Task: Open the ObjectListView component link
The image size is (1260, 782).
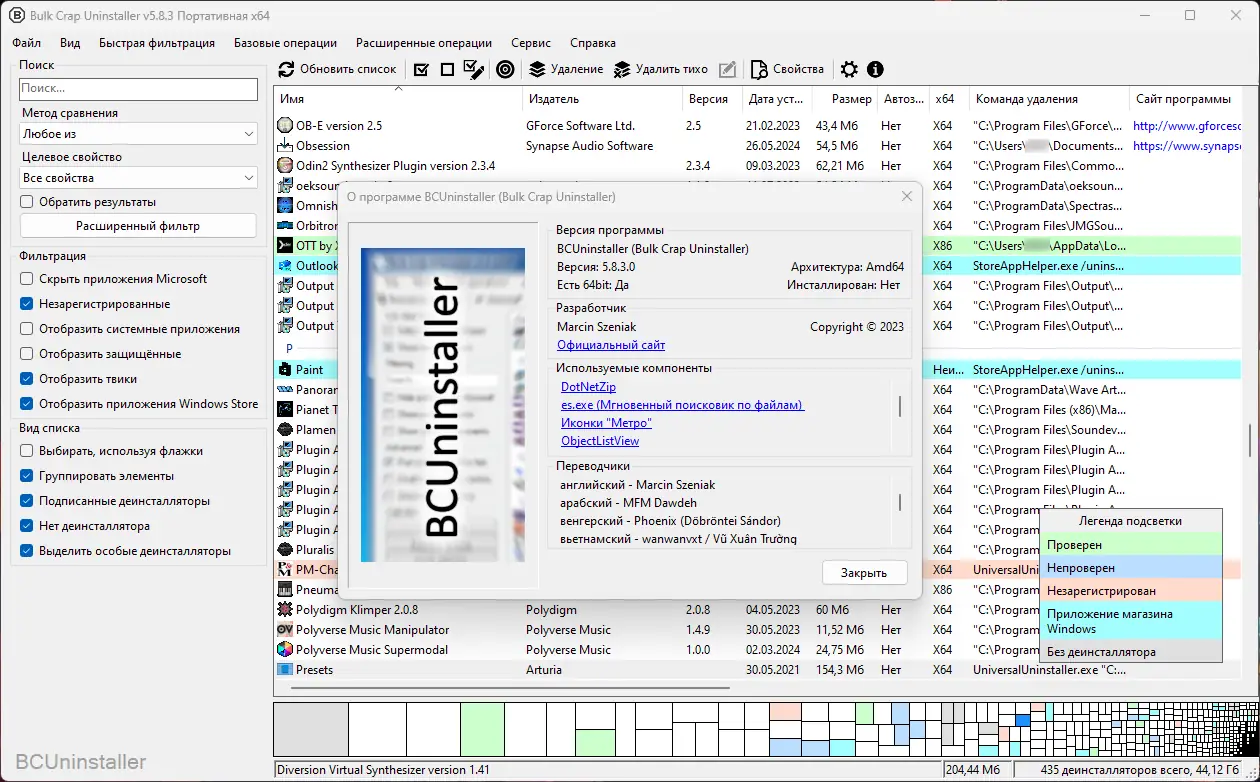Action: [x=600, y=441]
